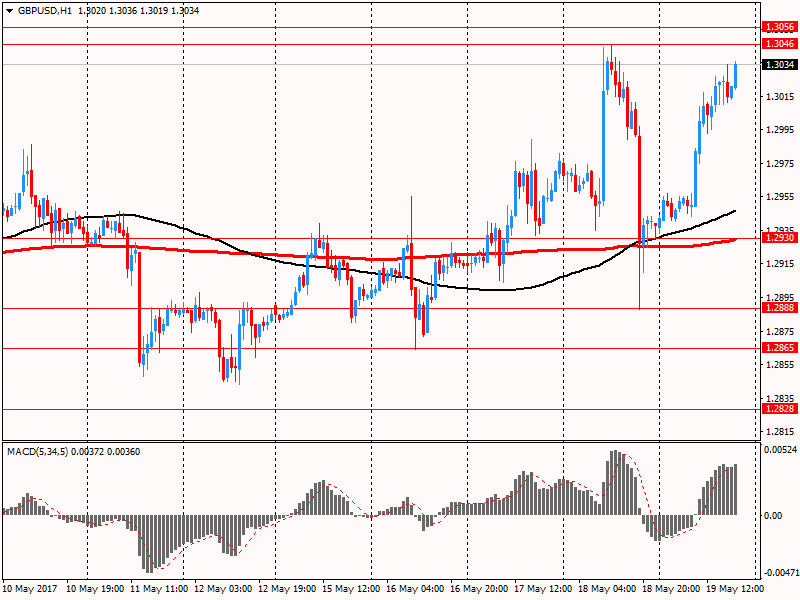Click the 1.2915 price axis value
Image resolution: width=800 pixels, height=600 pixels.
pyautogui.click(x=781, y=264)
